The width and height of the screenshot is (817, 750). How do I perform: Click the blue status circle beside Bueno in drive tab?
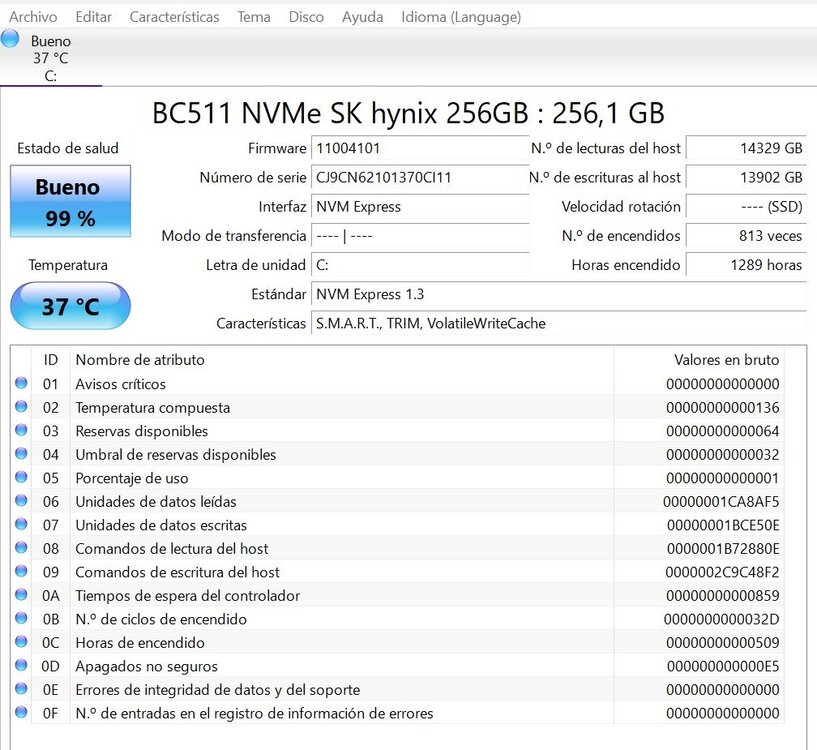tap(10, 39)
